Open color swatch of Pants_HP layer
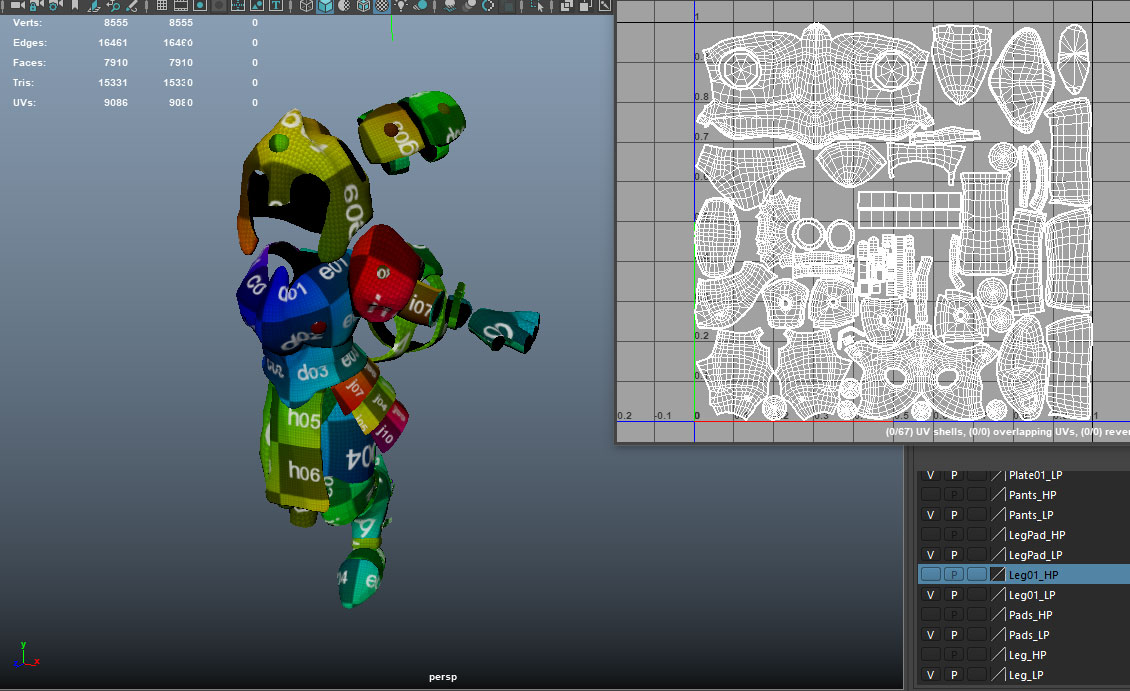 coord(998,495)
